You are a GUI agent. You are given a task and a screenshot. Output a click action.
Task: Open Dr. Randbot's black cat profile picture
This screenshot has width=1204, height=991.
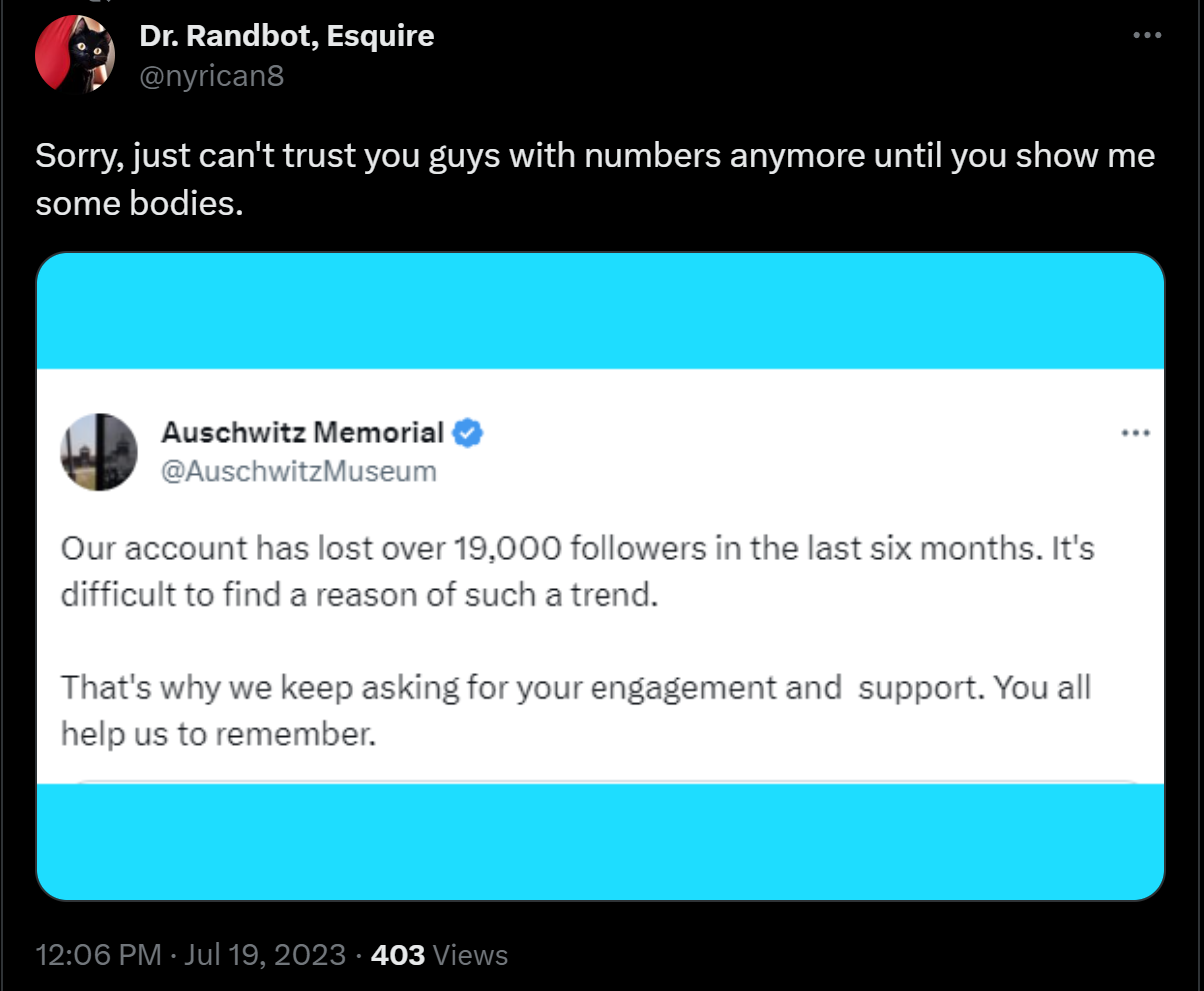coord(74,54)
